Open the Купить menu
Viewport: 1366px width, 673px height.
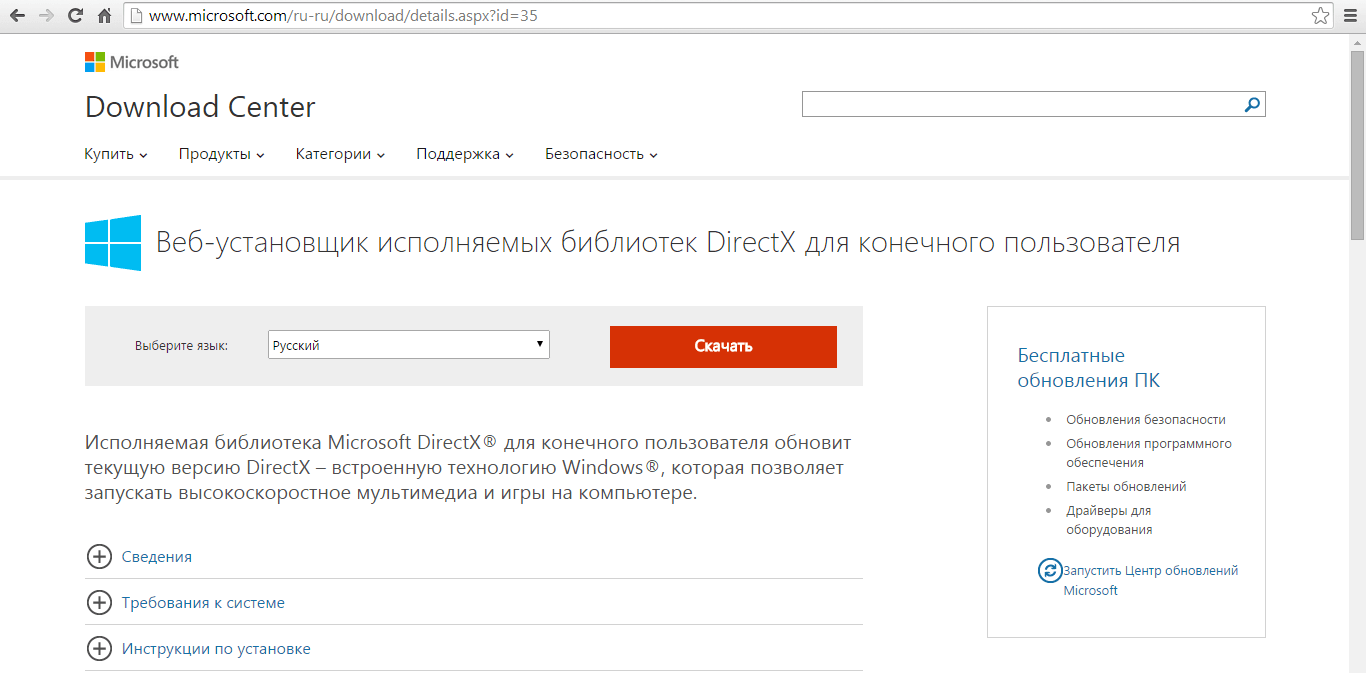[116, 154]
